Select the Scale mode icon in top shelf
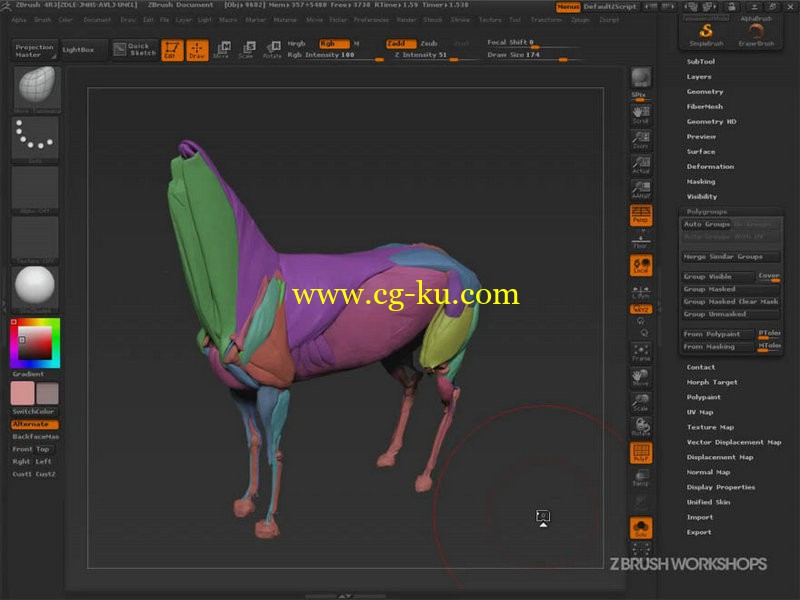Viewport: 800px width, 600px height. [247, 50]
